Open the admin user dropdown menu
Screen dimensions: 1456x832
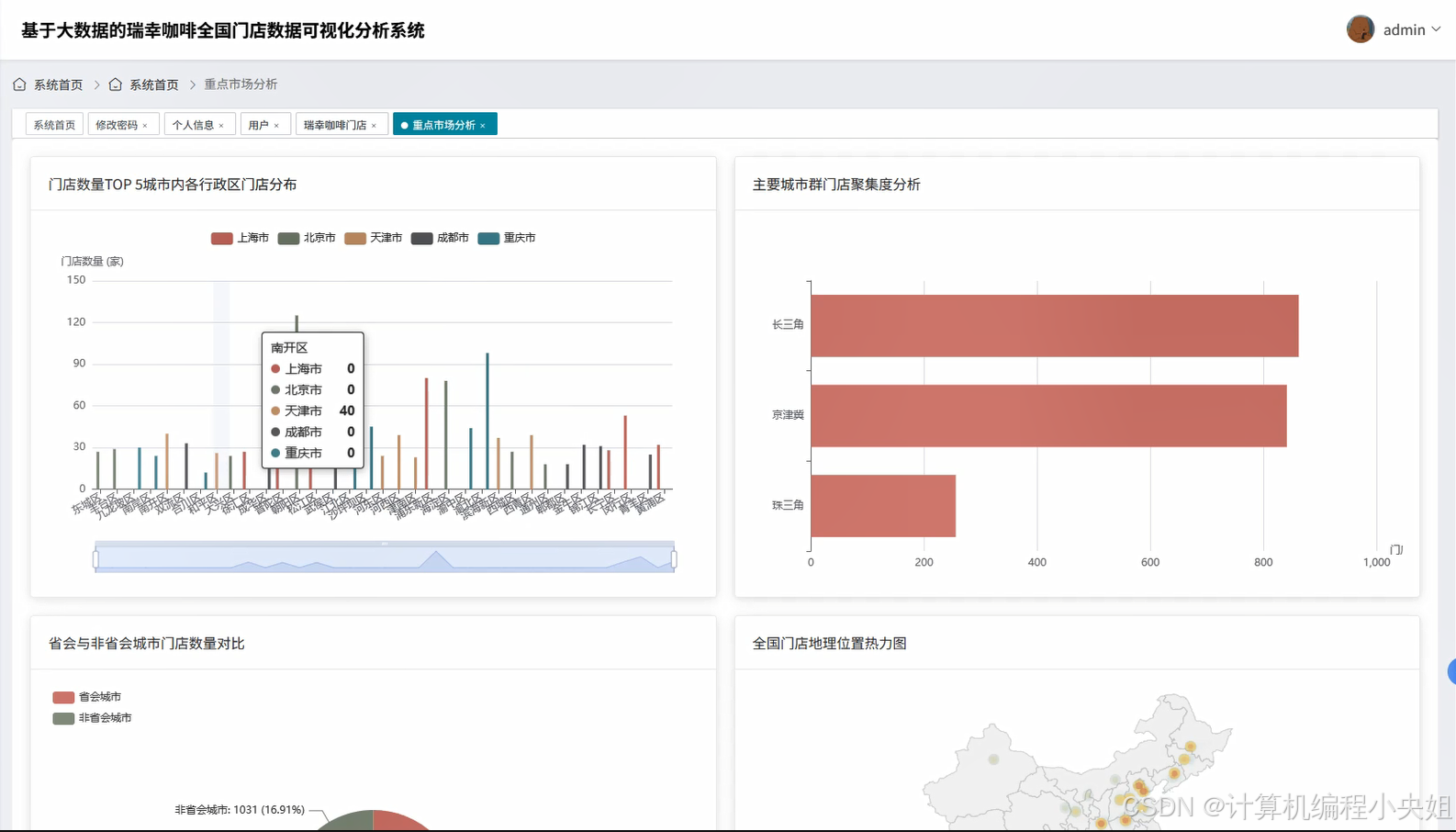(1411, 29)
